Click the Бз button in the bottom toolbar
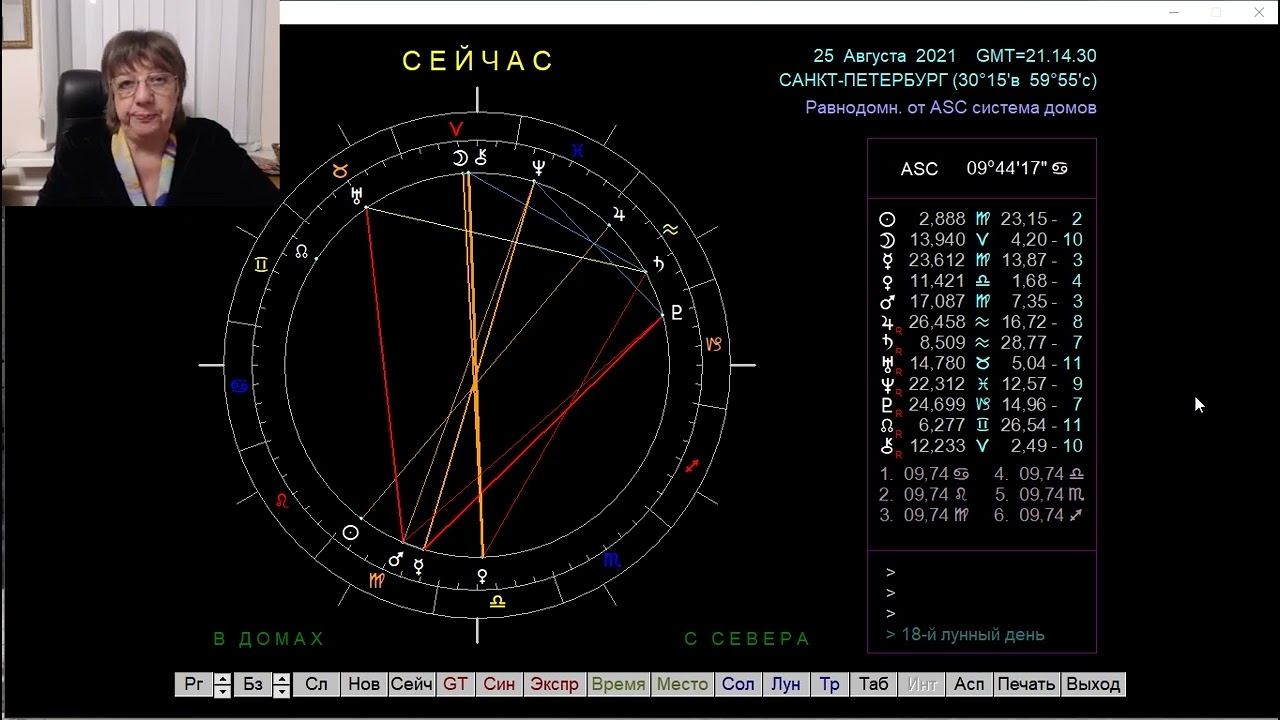The height and width of the screenshot is (720, 1280). [x=253, y=684]
